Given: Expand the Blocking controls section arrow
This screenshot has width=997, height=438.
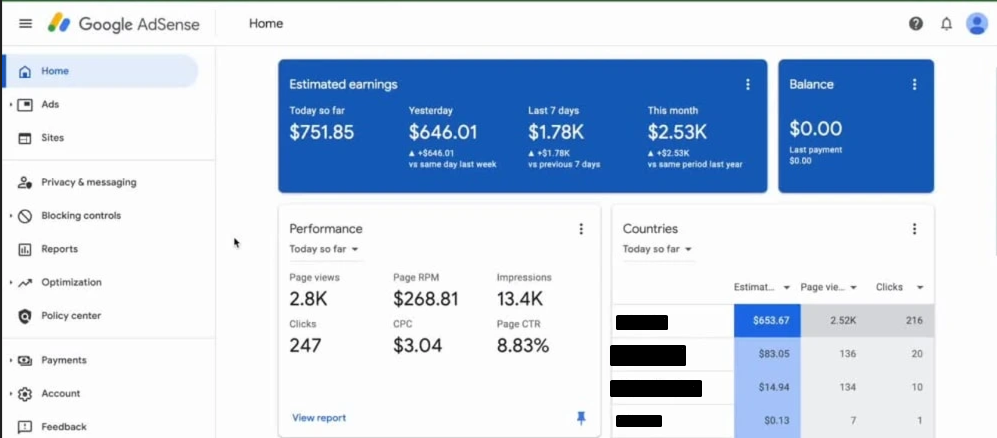Looking at the screenshot, I should coord(11,216).
